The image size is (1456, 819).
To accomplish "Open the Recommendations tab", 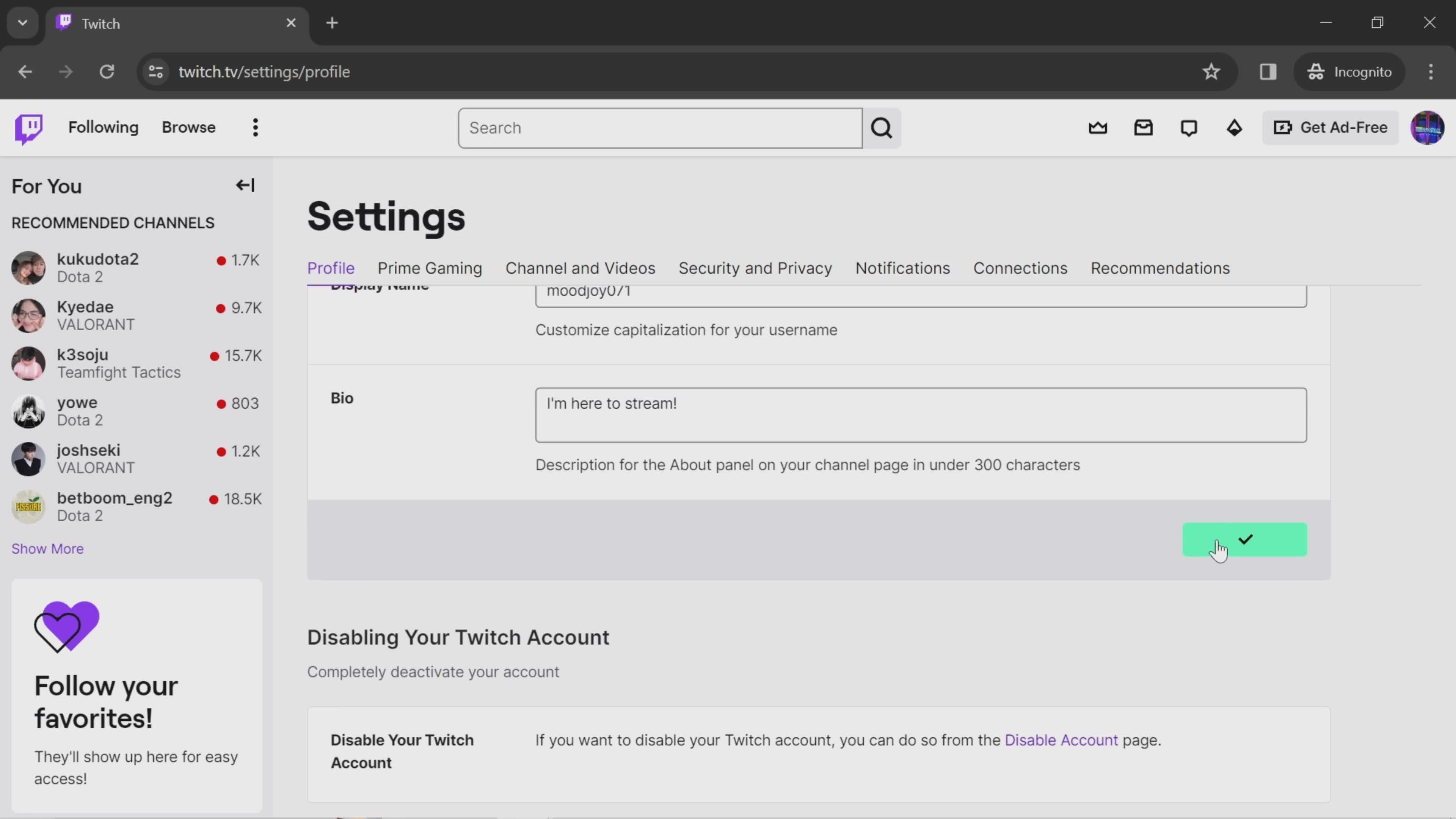I will [1160, 268].
